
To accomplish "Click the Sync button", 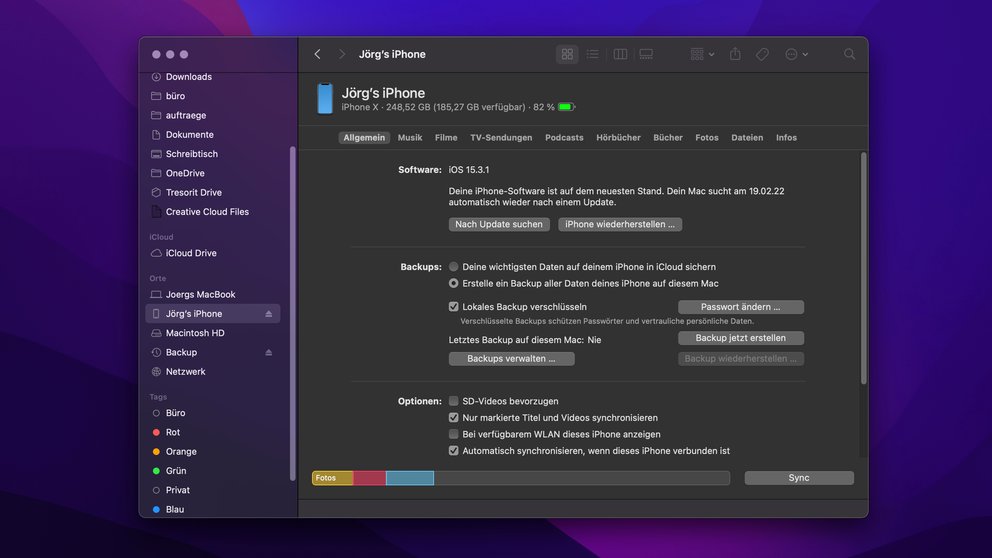I will [799, 478].
